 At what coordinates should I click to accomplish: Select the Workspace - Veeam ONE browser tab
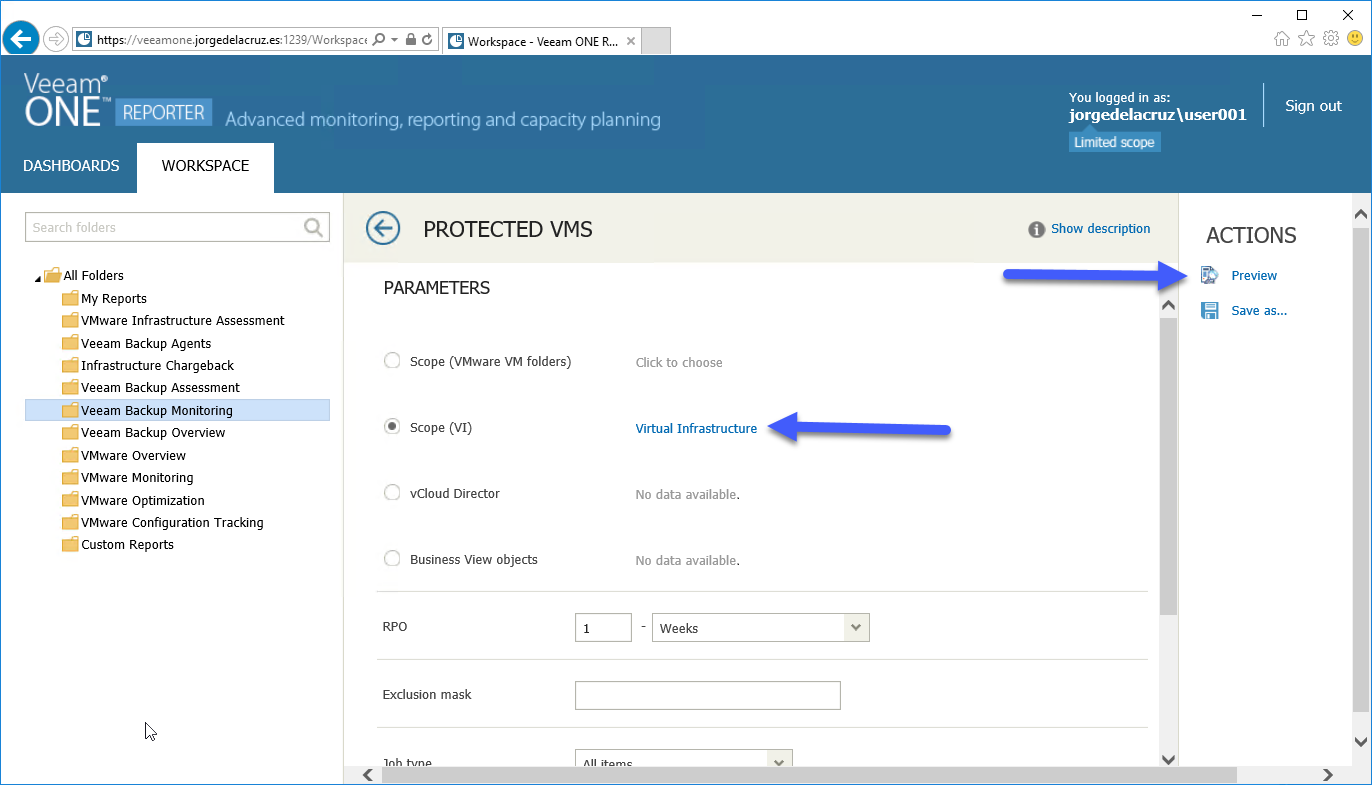point(541,41)
